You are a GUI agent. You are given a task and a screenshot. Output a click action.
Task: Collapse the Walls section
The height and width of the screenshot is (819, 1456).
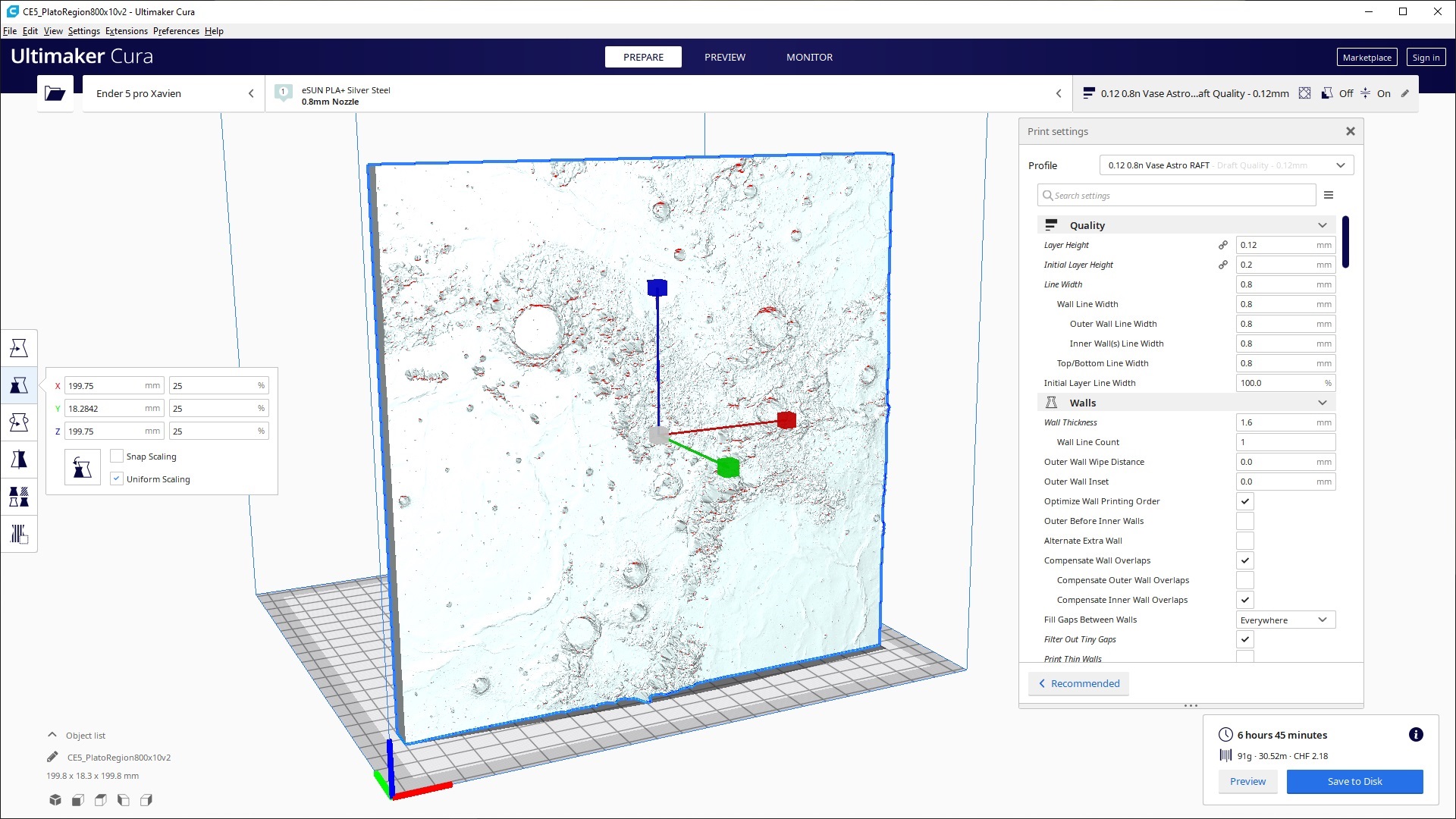pyautogui.click(x=1186, y=403)
